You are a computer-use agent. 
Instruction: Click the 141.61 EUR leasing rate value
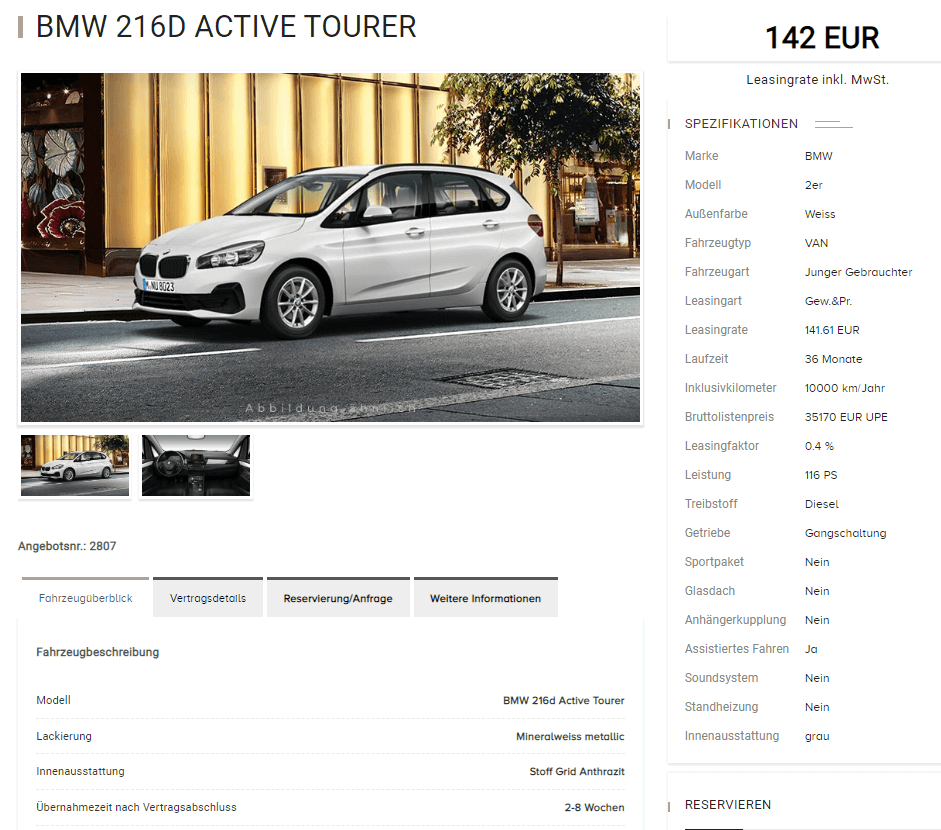tap(832, 330)
